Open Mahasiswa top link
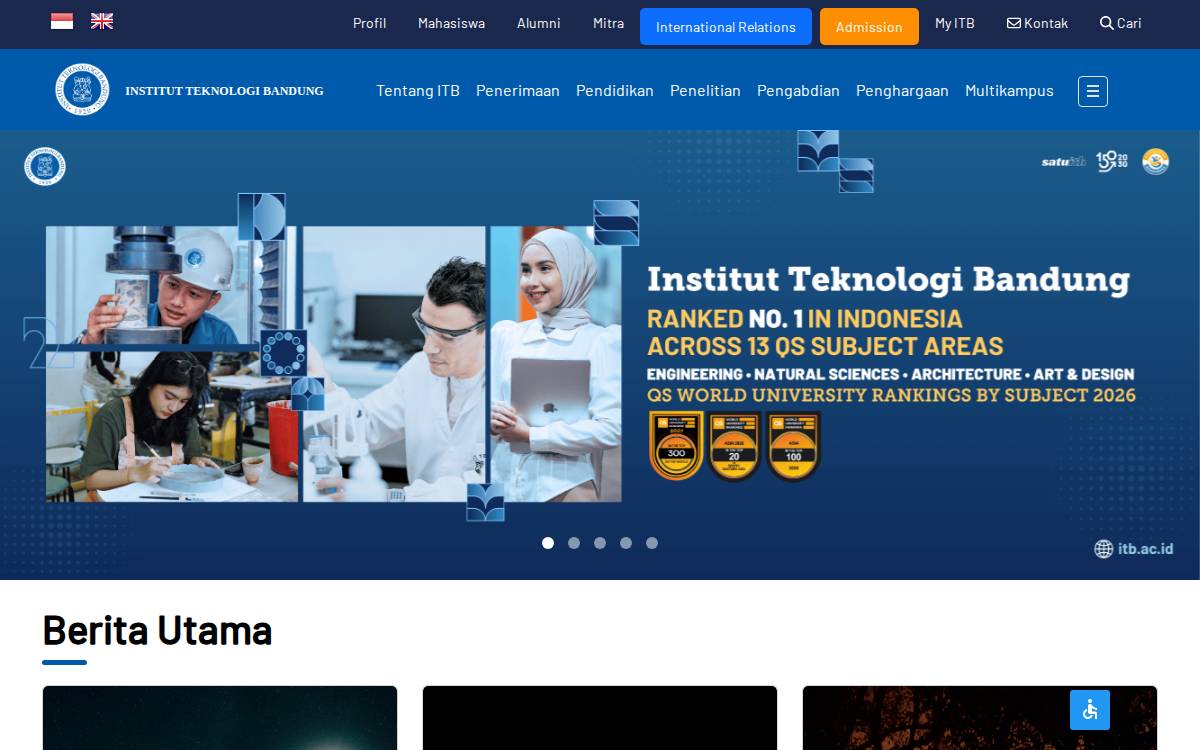 coord(451,23)
